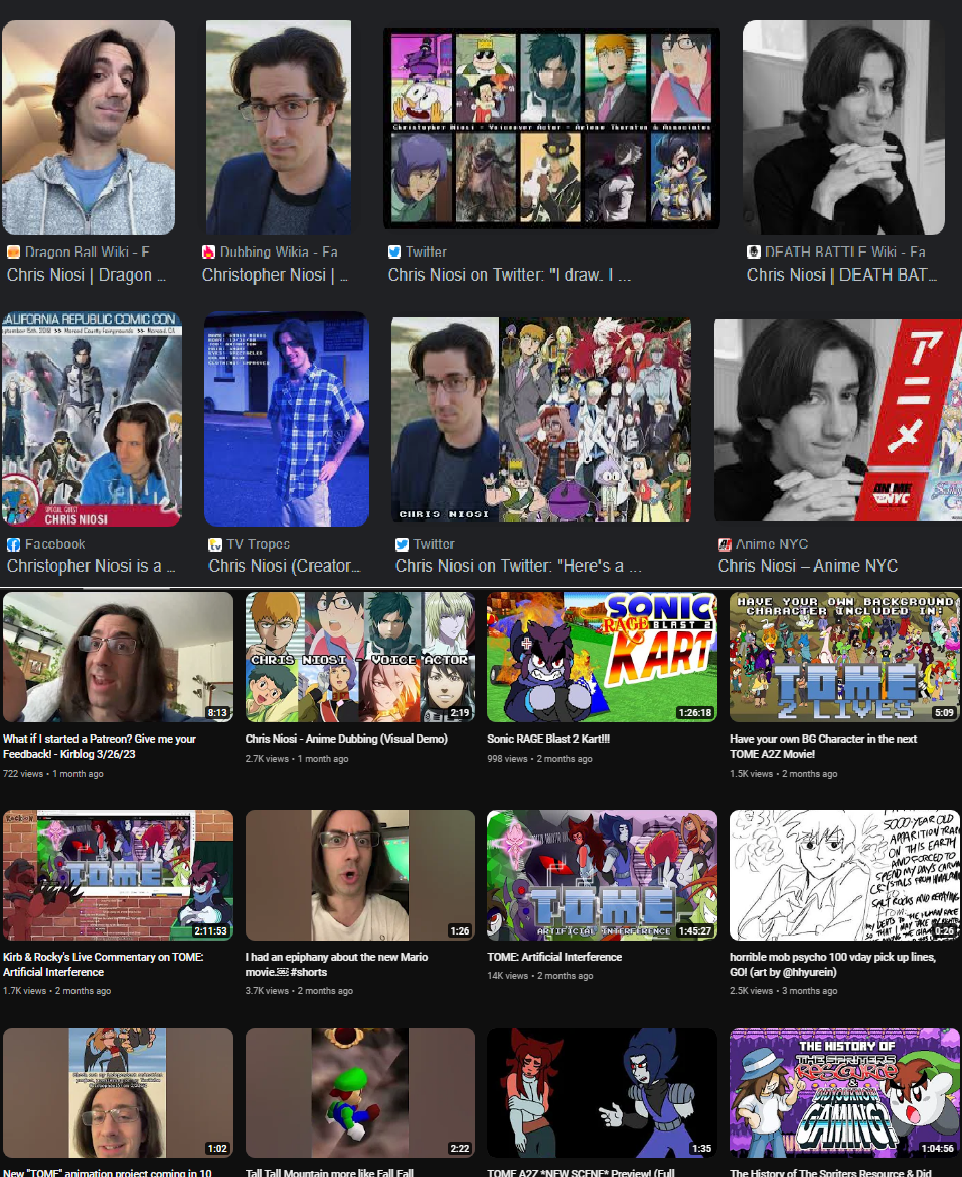This screenshot has width=962, height=1177.
Task: Open "TOME: Artificial Interference" video title link
Action: [x=554, y=957]
